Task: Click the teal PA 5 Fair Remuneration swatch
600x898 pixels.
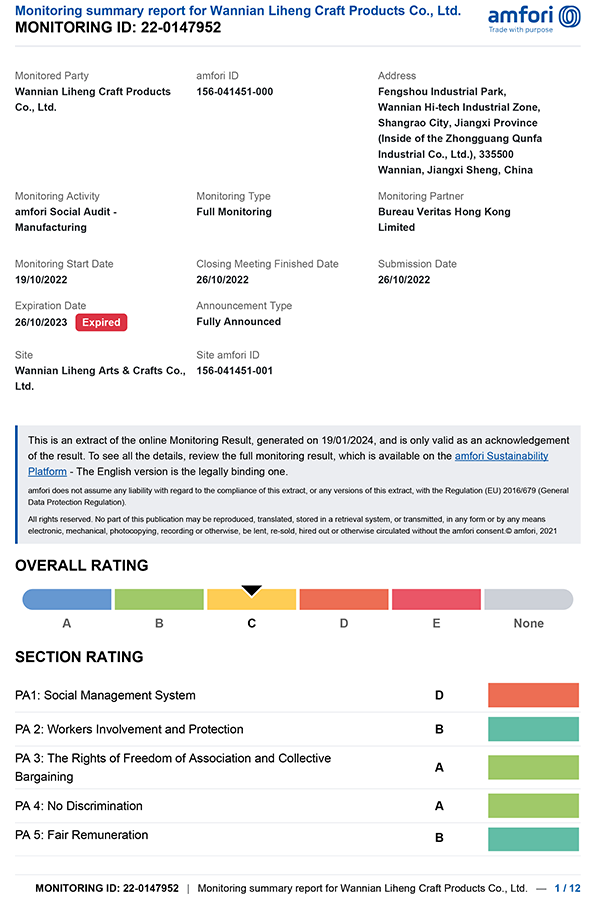Action: click(533, 839)
